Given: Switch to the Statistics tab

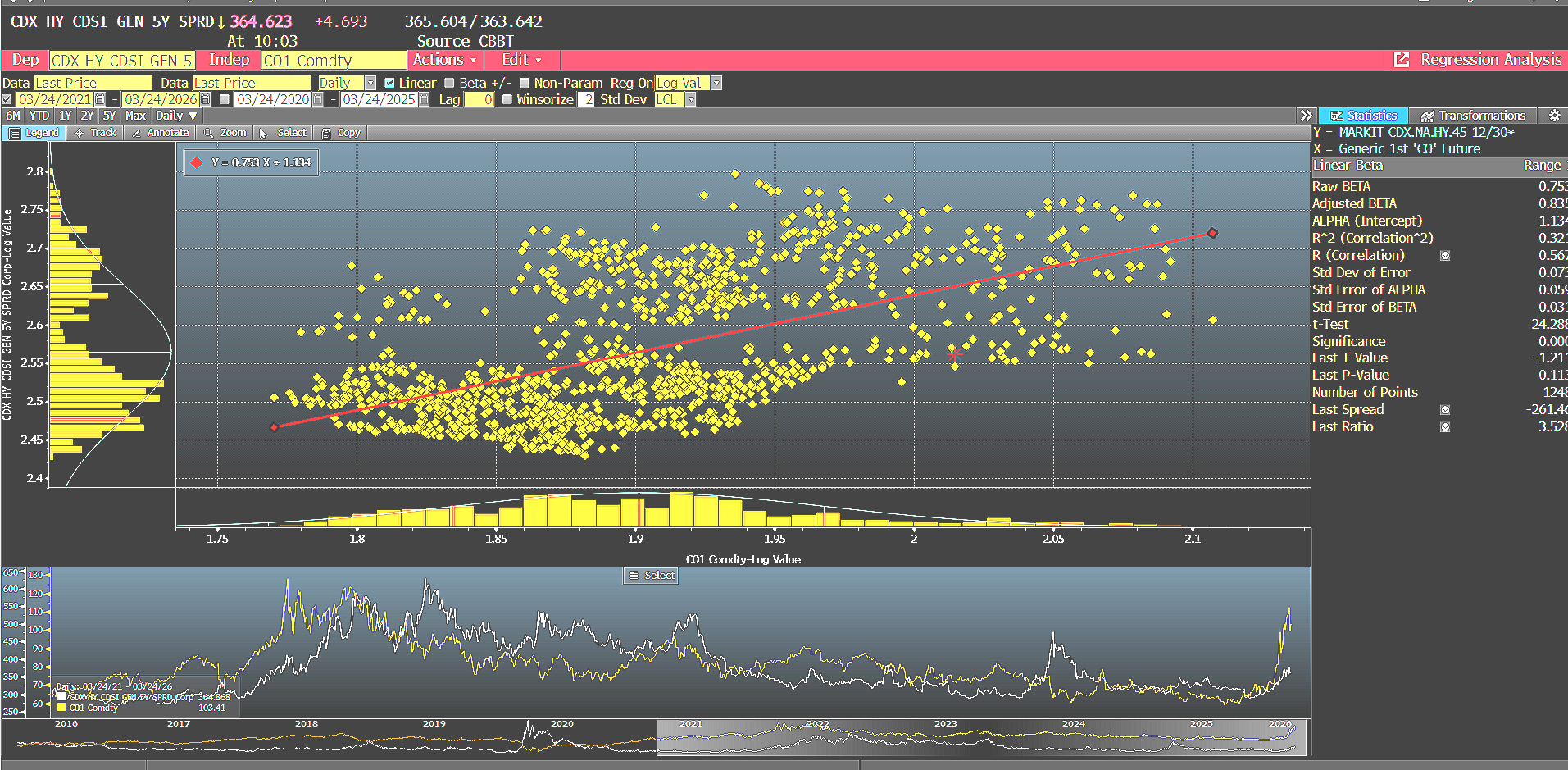Looking at the screenshot, I should [1364, 116].
